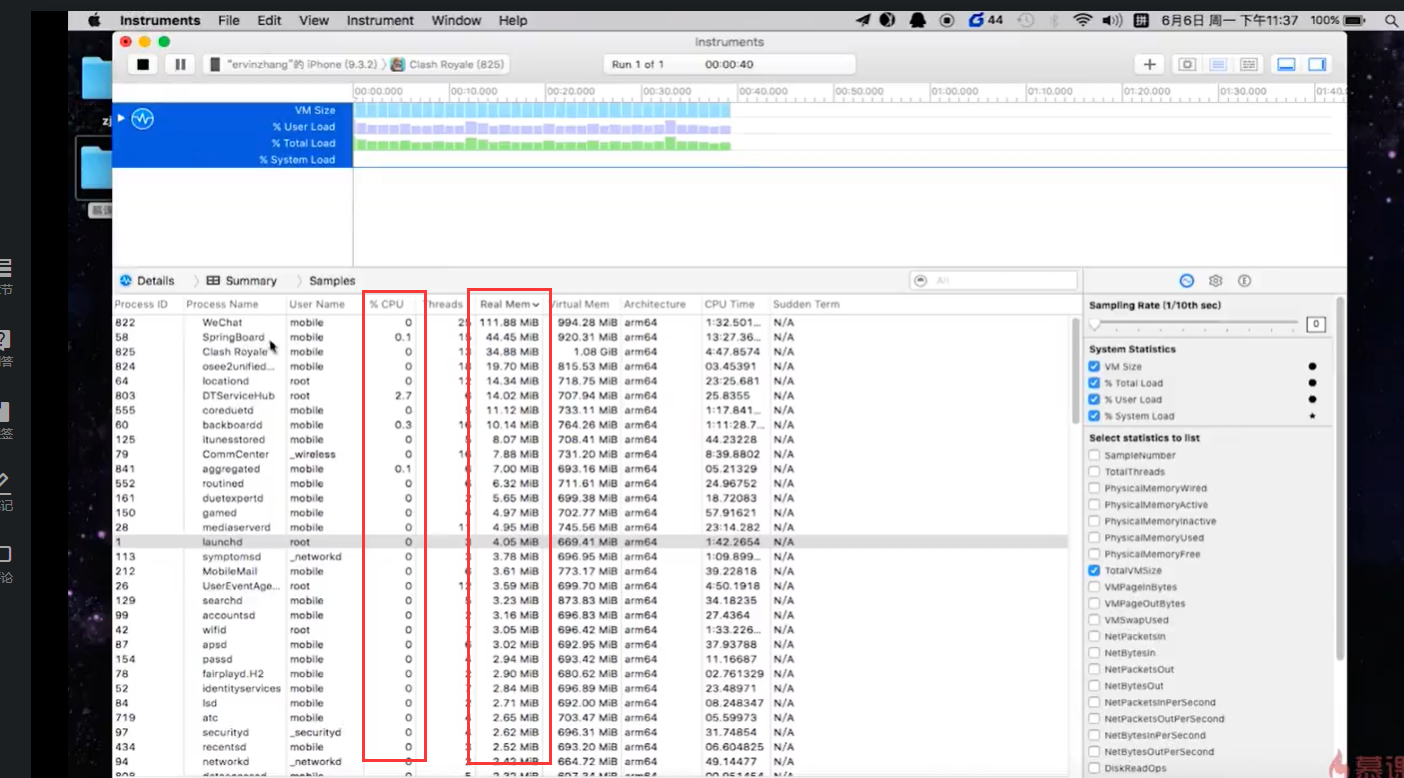
Task: Stop the recording with the stop button
Action: click(143, 64)
